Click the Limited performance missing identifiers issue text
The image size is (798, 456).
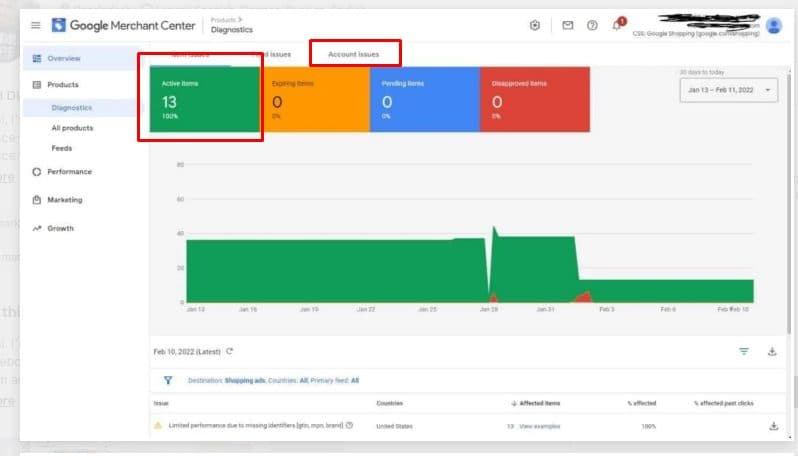click(255, 425)
